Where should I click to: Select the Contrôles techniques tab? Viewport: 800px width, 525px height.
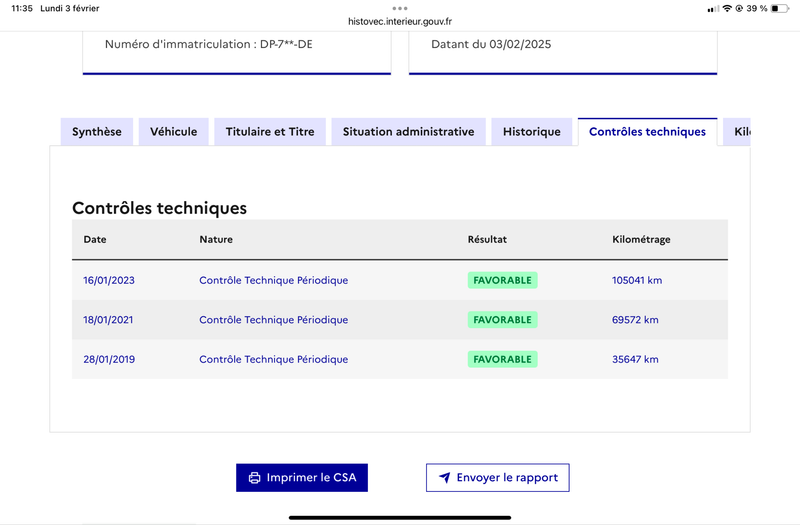click(x=647, y=132)
